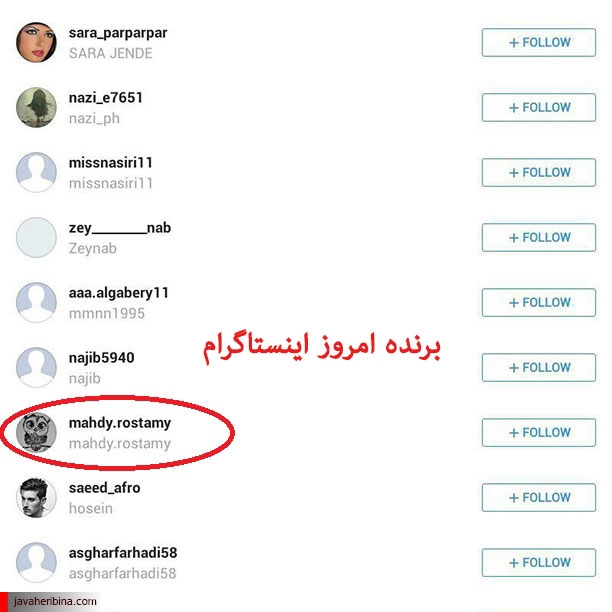The width and height of the screenshot is (612, 612).
Task: Follow saeed_afro
Action: pos(539,498)
